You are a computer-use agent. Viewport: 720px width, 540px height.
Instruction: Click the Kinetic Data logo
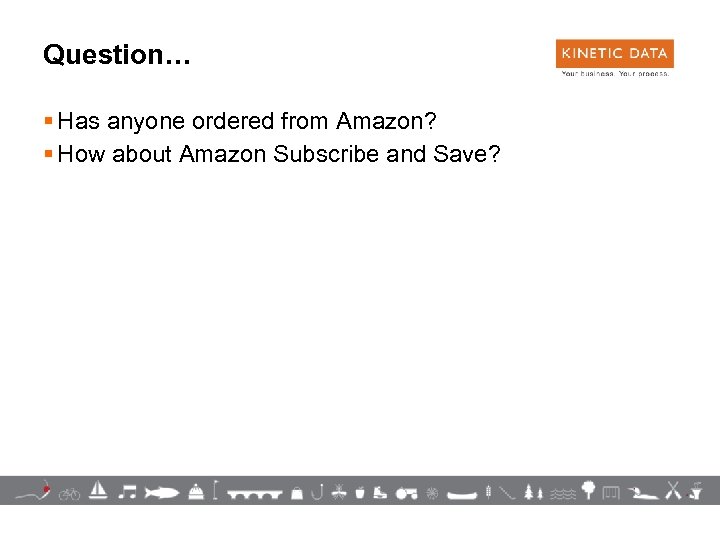614,57
